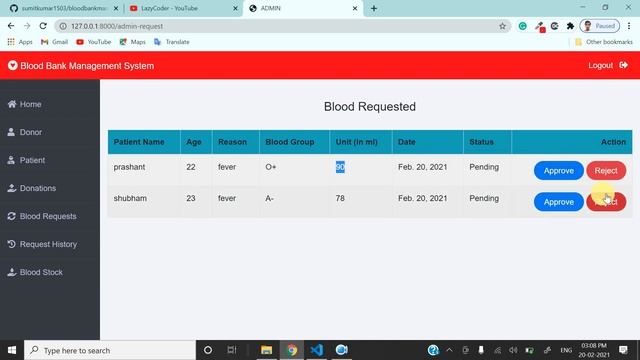Image resolution: width=640 pixels, height=360 pixels.
Task: Switch to the GitHub bloodbank tab
Action: click(x=64, y=8)
